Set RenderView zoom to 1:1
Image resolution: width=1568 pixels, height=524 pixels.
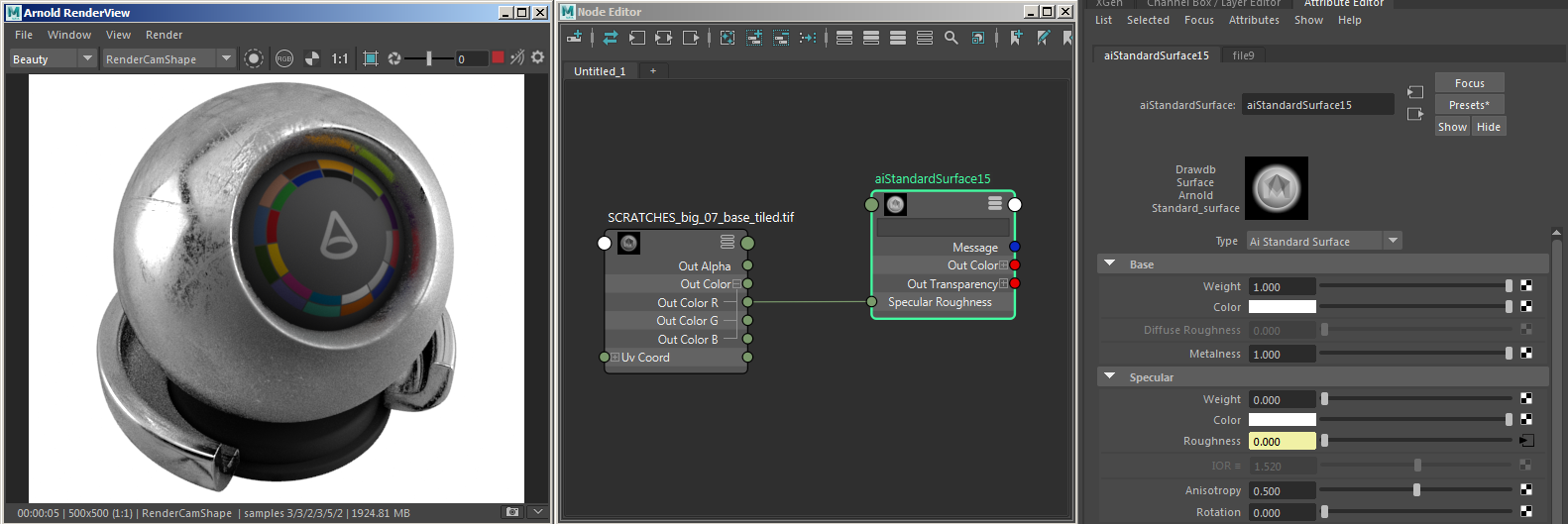pyautogui.click(x=340, y=58)
